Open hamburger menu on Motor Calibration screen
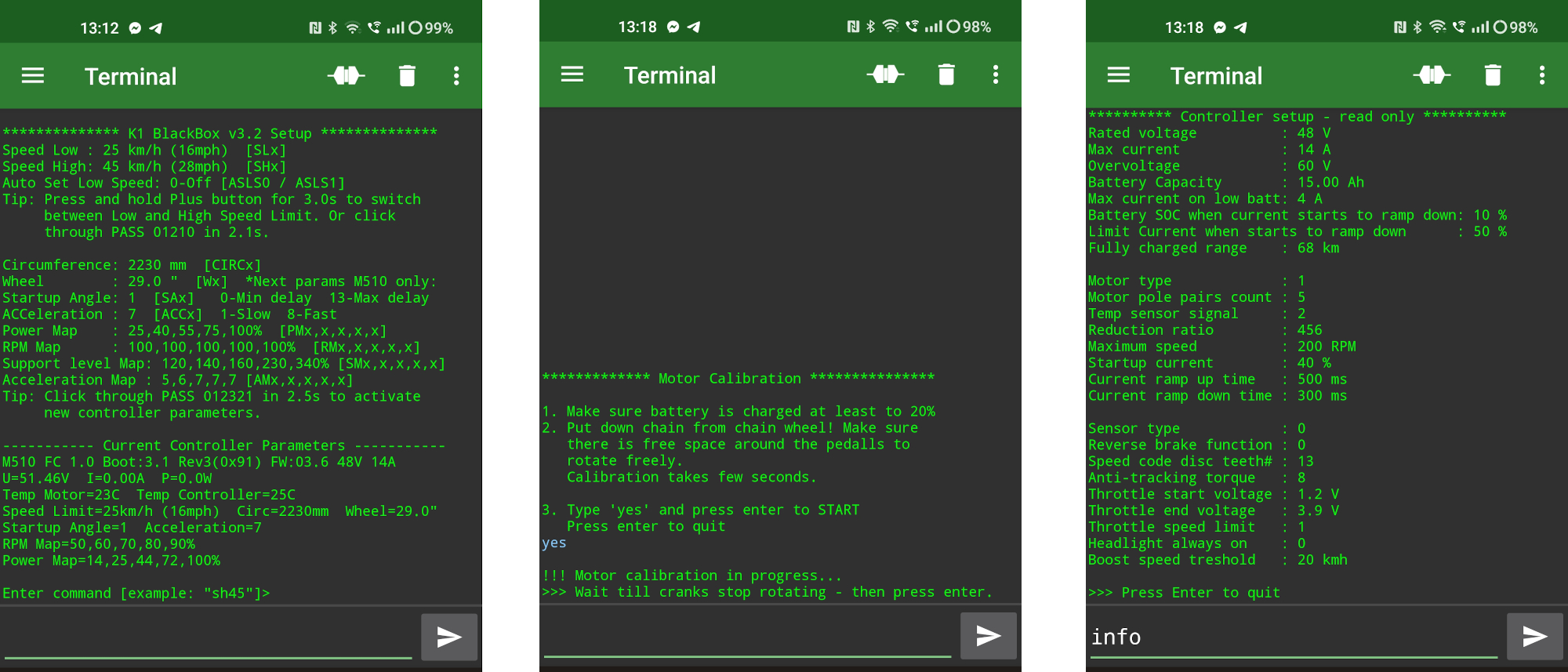This screenshot has width=1568, height=672. (572, 74)
